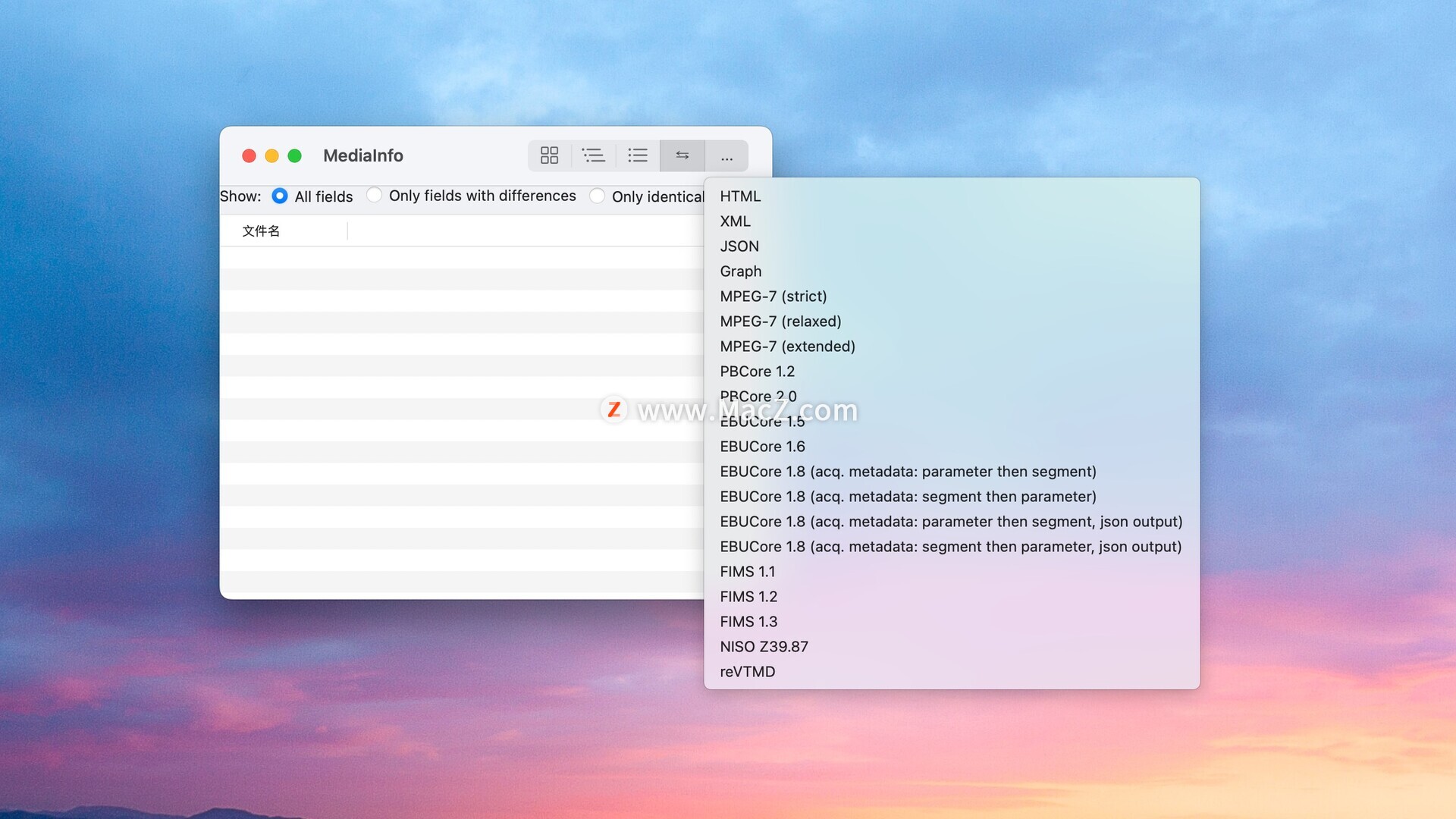Close the MediaInfo window with red button
This screenshot has height=819, width=1456.
click(x=249, y=155)
